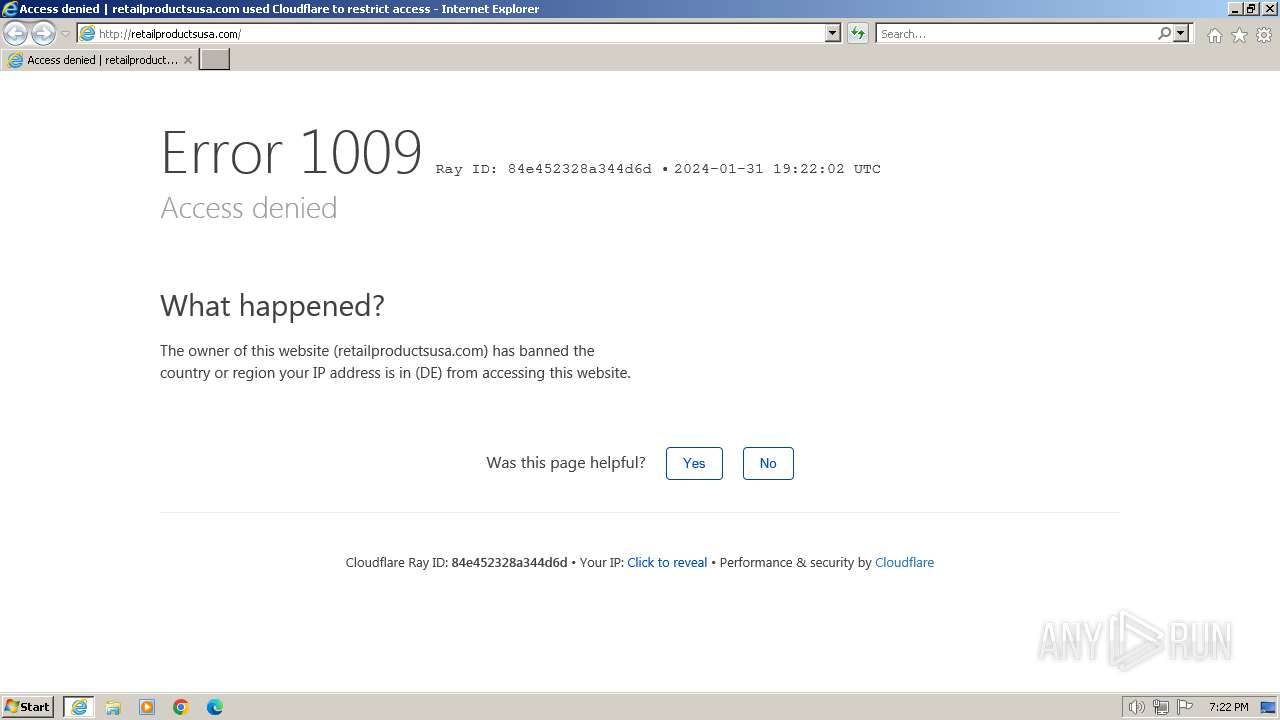
Task: Click the volume speaker tray icon
Action: pyautogui.click(x=1136, y=707)
